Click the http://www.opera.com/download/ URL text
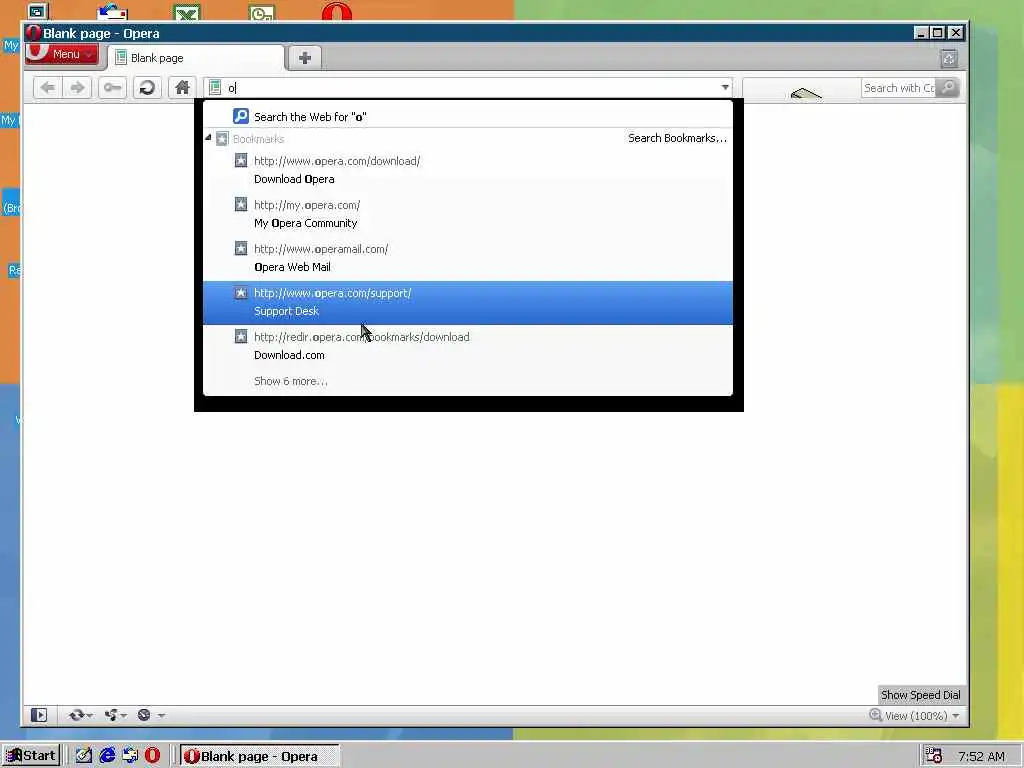The image size is (1024, 768). (337, 161)
